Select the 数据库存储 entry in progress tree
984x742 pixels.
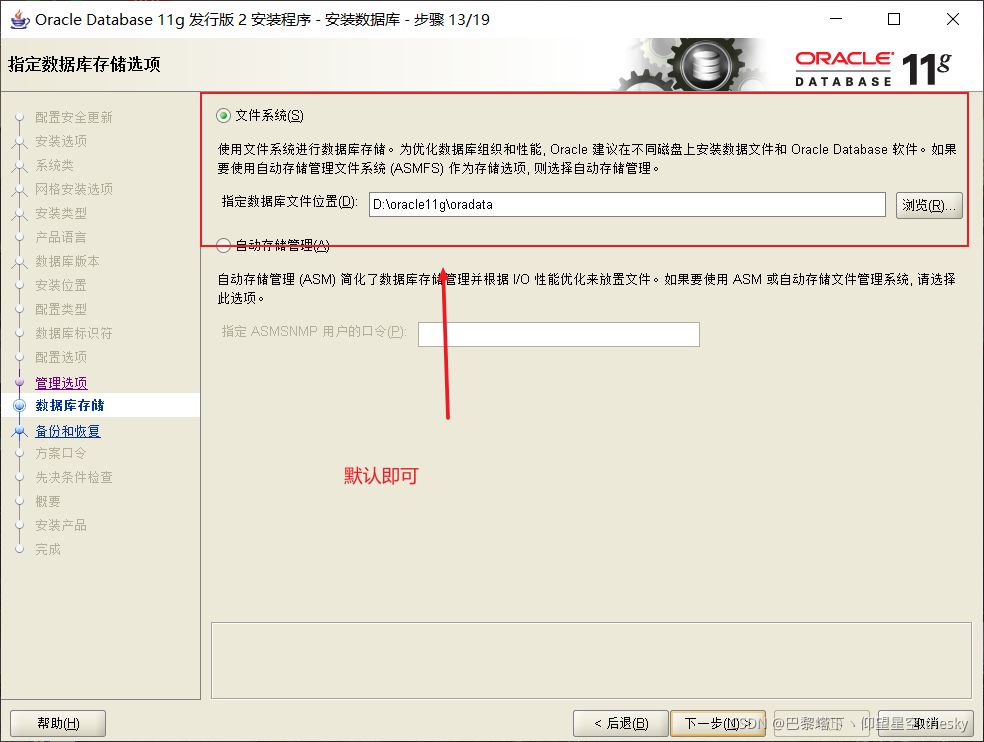[x=70, y=405]
